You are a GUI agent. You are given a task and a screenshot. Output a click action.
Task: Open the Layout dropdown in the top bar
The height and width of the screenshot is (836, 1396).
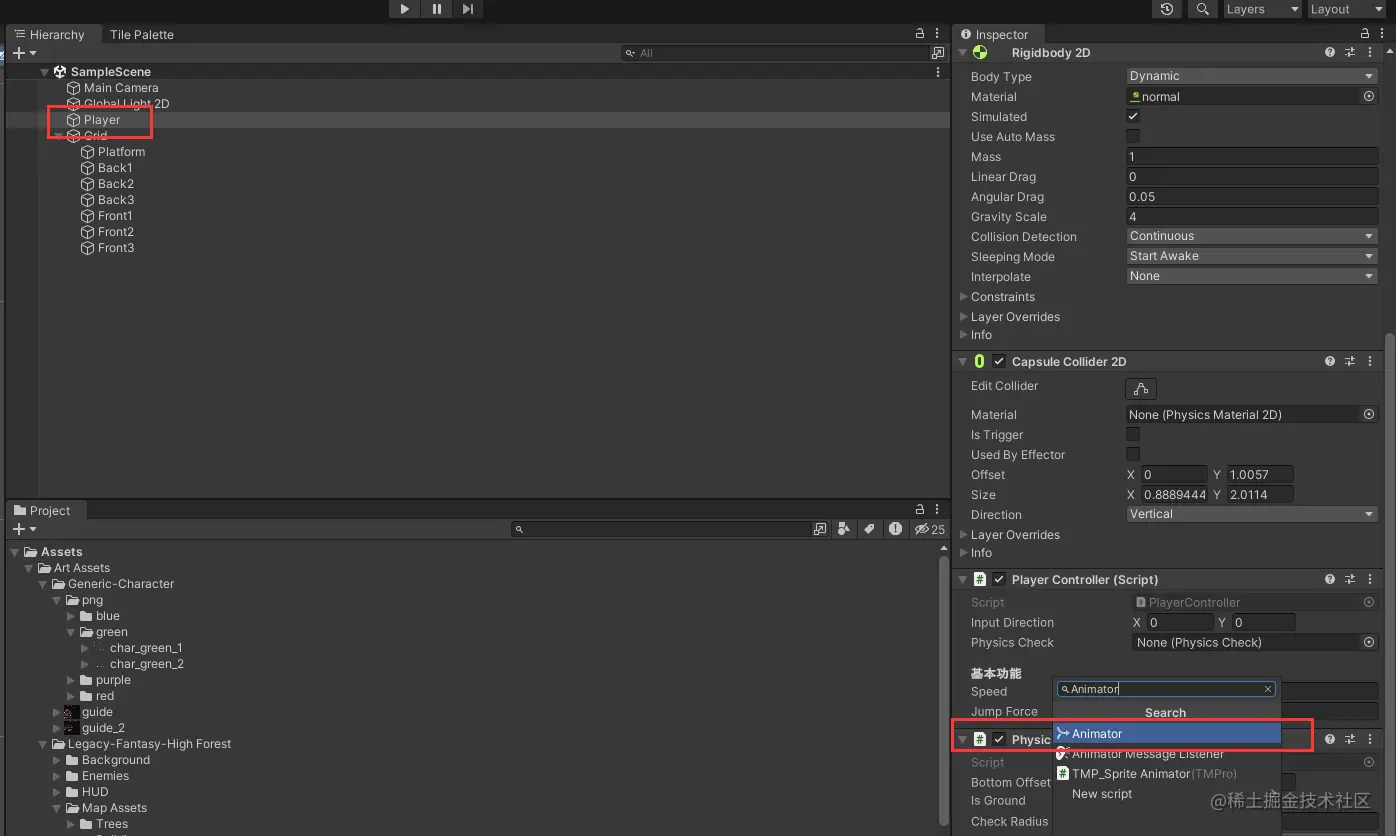(1346, 9)
